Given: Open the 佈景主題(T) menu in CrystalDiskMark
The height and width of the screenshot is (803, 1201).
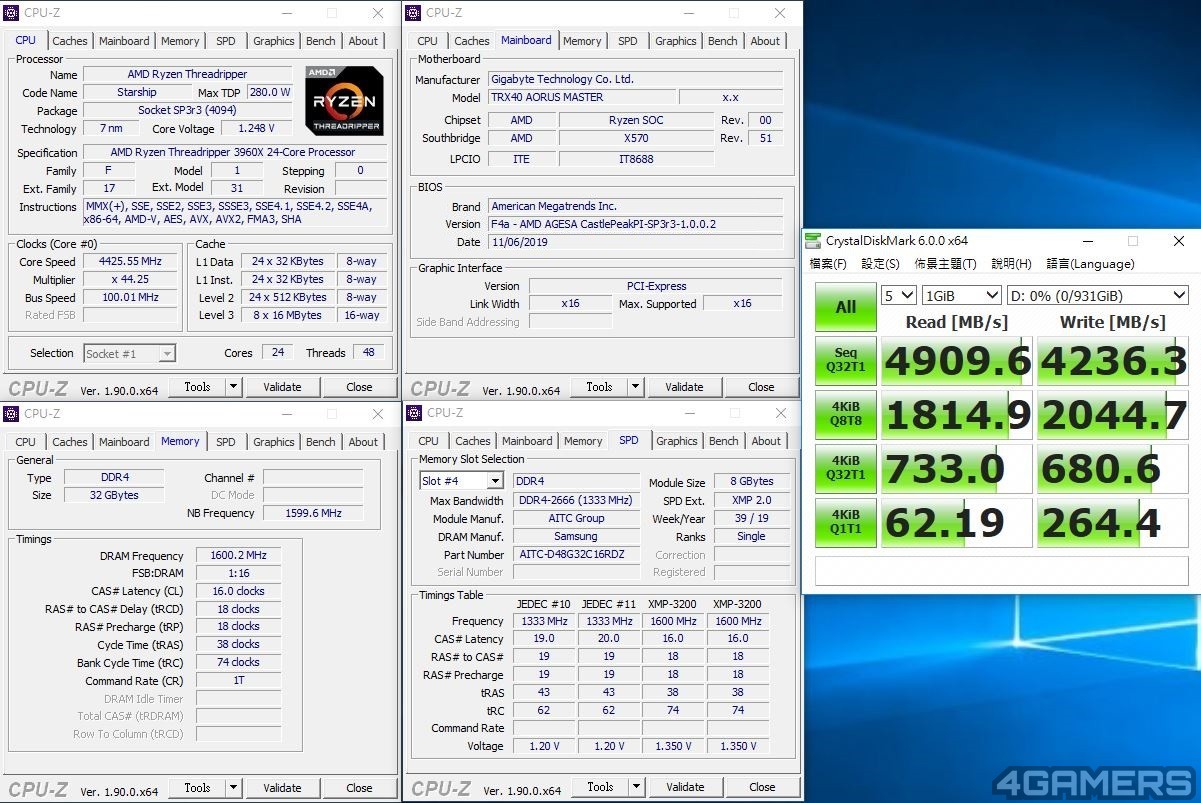Looking at the screenshot, I should (x=945, y=264).
